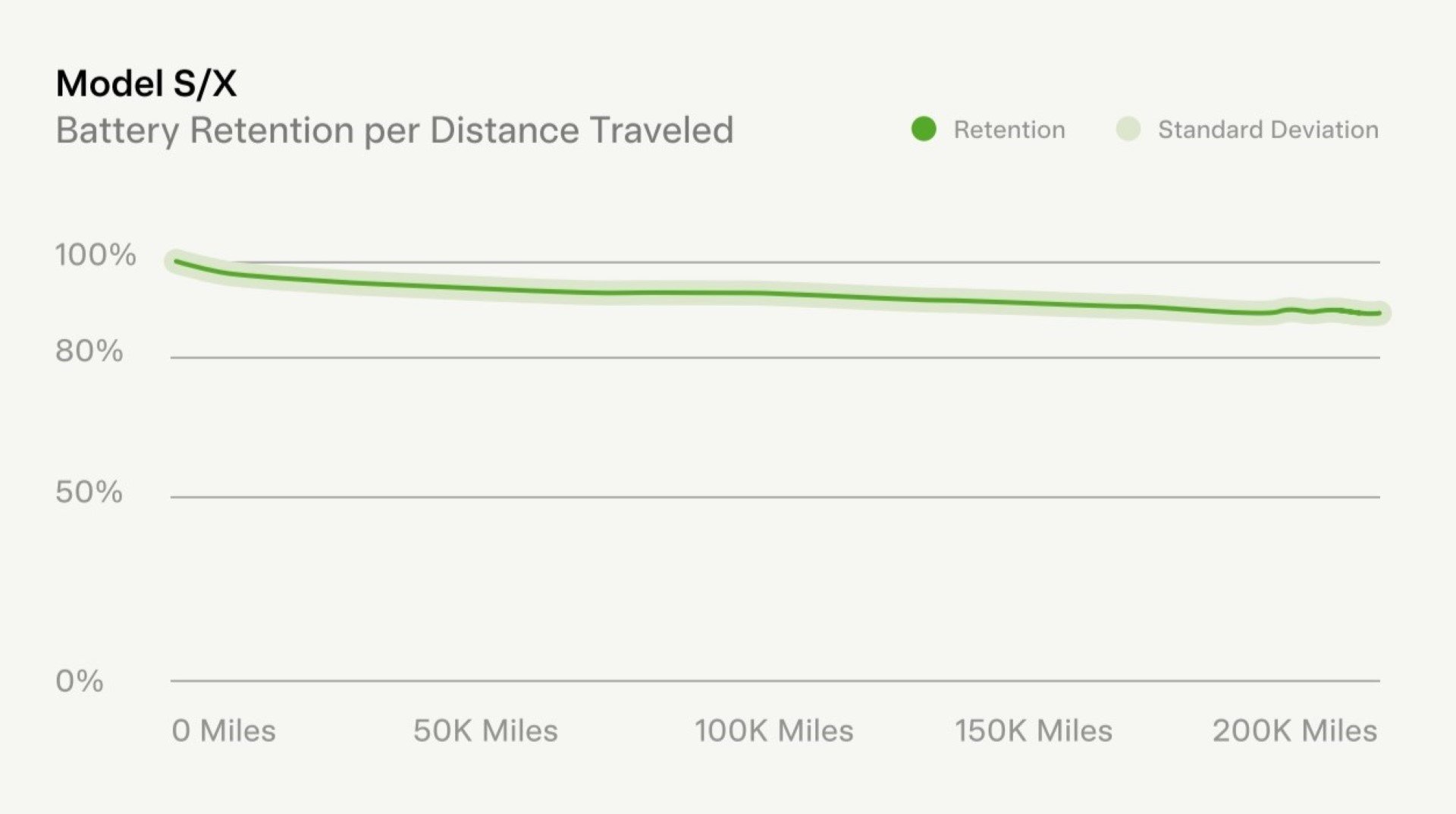Image resolution: width=1456 pixels, height=814 pixels.
Task: Click the 150K Miles x-axis label
Action: pyautogui.click(x=1034, y=731)
